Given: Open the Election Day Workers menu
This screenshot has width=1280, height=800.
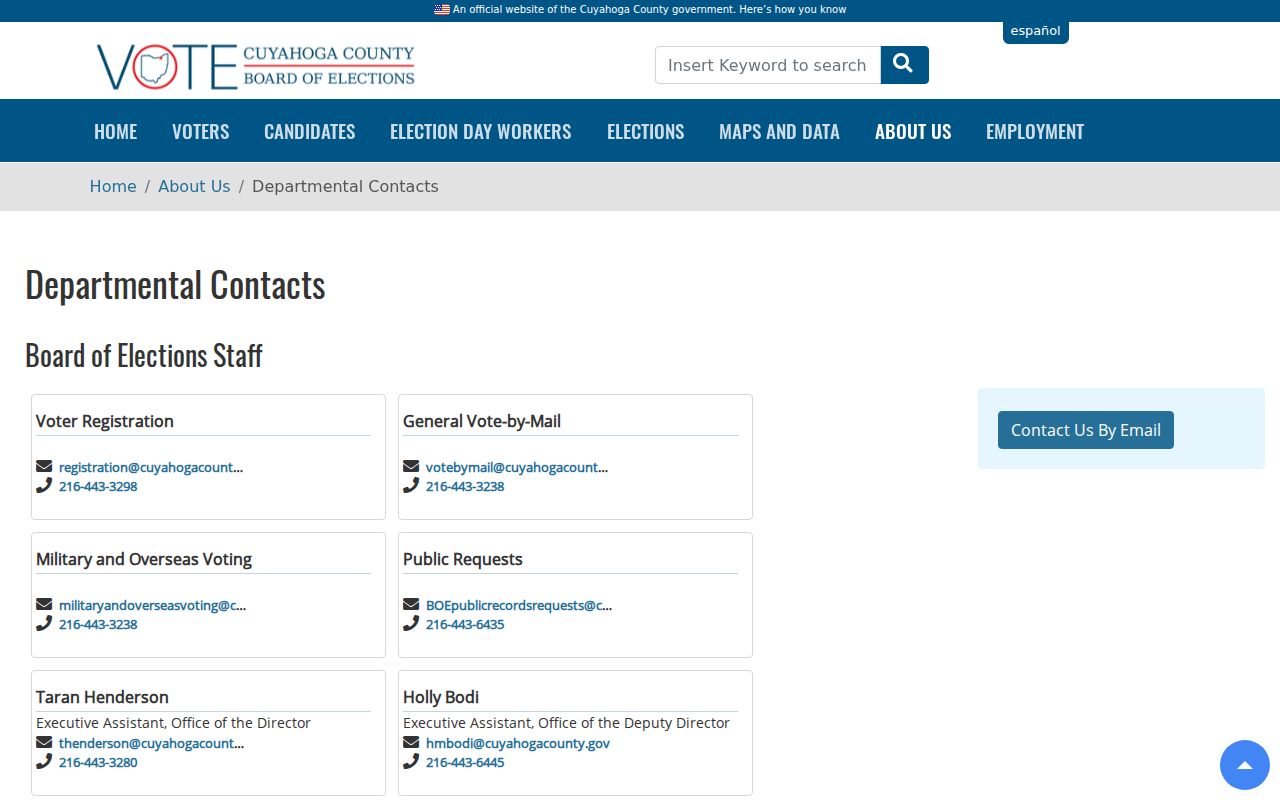Looking at the screenshot, I should point(481,131).
